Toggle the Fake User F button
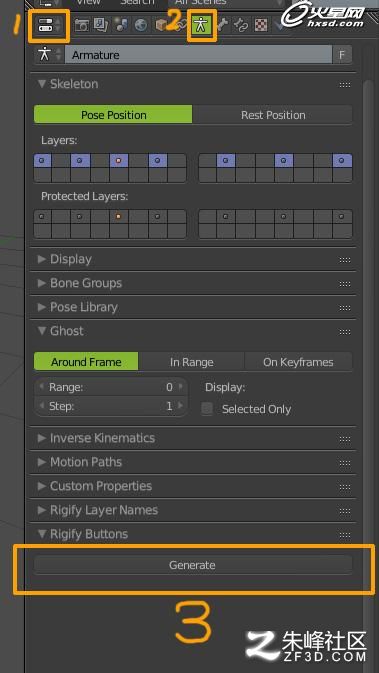 click(342, 55)
